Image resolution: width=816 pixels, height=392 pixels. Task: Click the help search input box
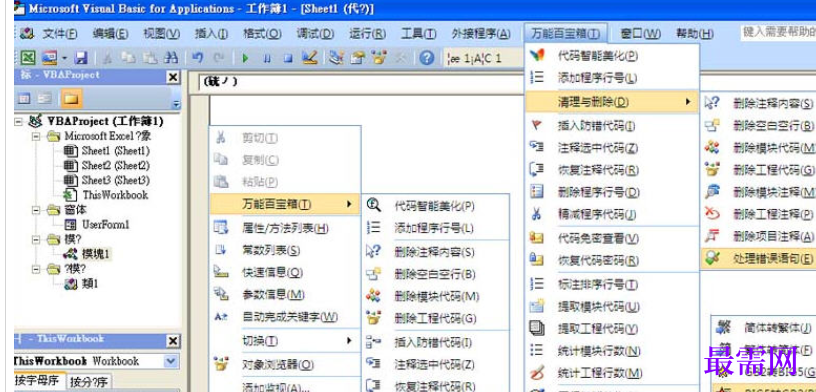[778, 32]
